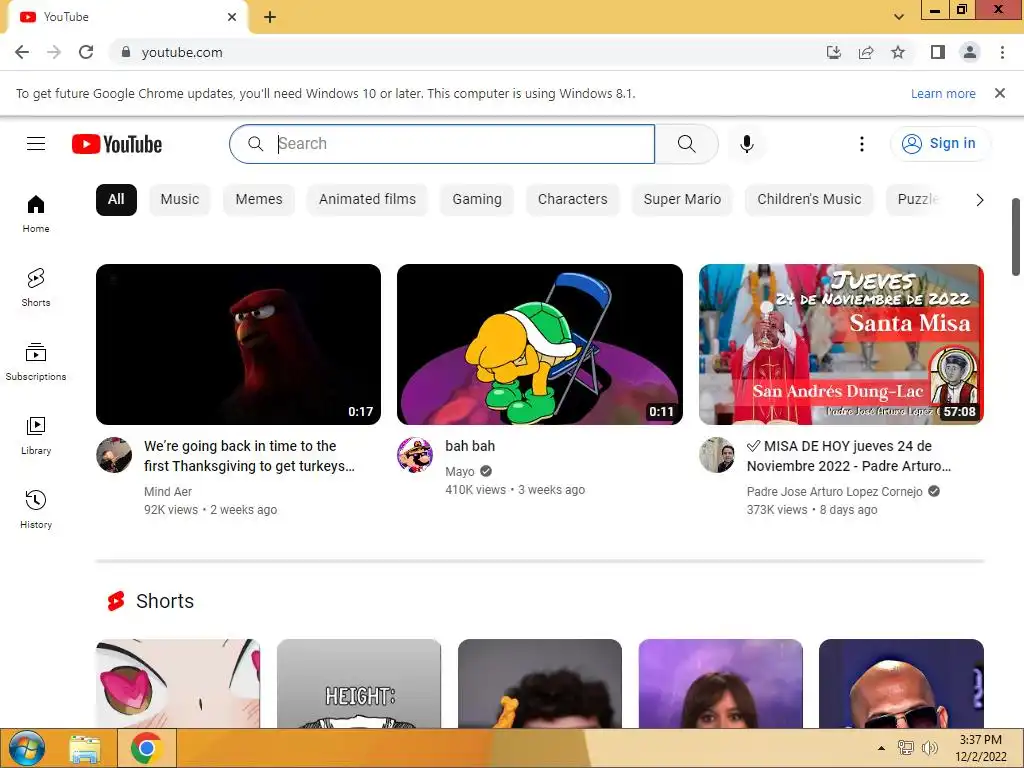1024x768 pixels.
Task: Select the All filter chip
Action: pyautogui.click(x=116, y=199)
